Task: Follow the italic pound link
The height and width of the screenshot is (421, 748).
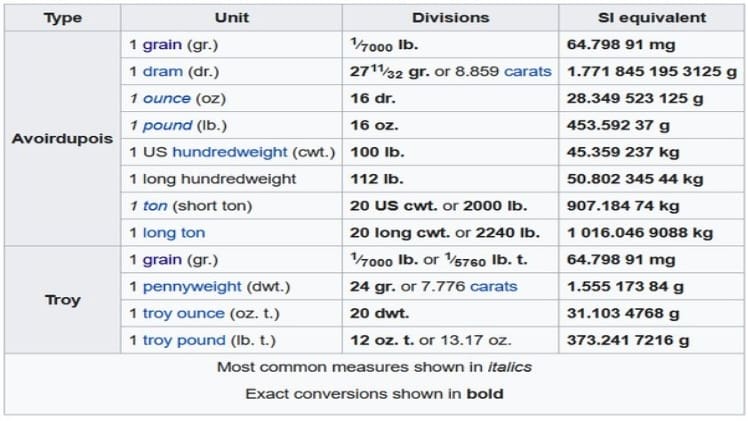Action: [x=162, y=125]
